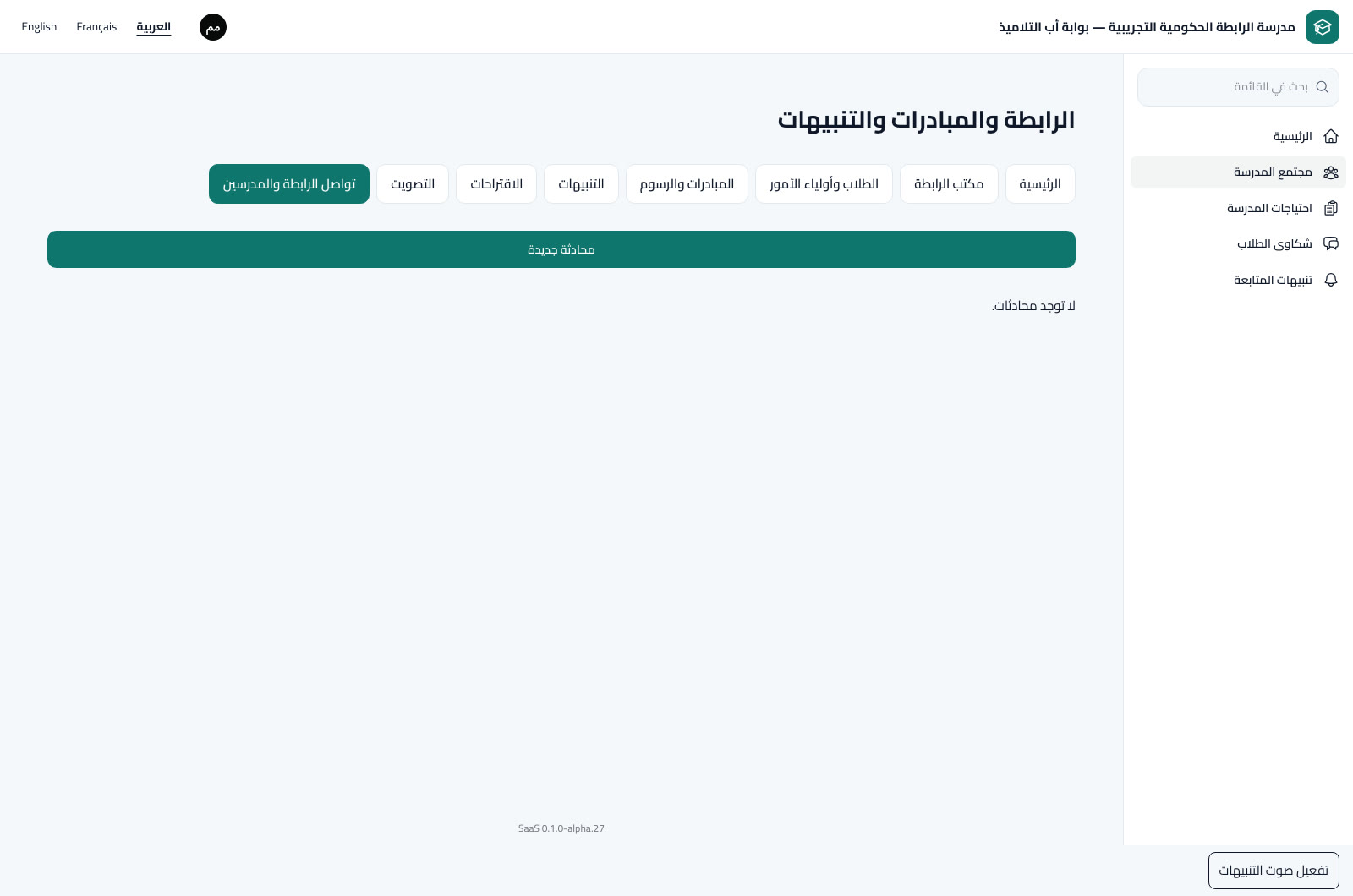Focus the بحث في القائمة search field

click(x=1238, y=87)
